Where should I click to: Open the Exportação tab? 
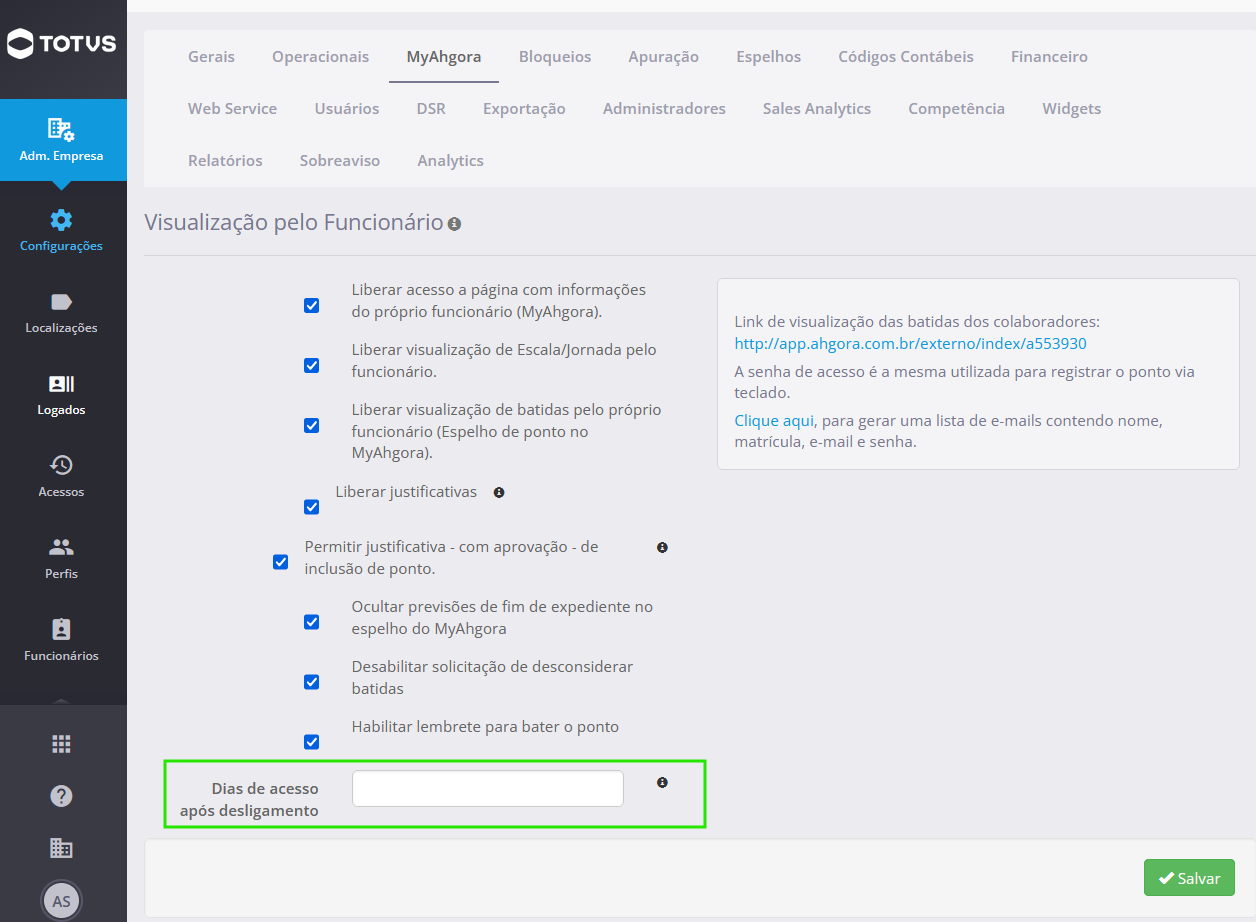pos(524,109)
